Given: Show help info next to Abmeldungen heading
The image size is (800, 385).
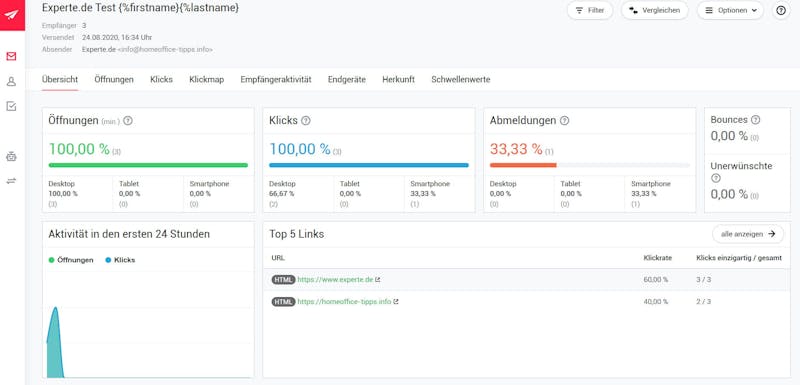Looking at the screenshot, I should pos(564,121).
